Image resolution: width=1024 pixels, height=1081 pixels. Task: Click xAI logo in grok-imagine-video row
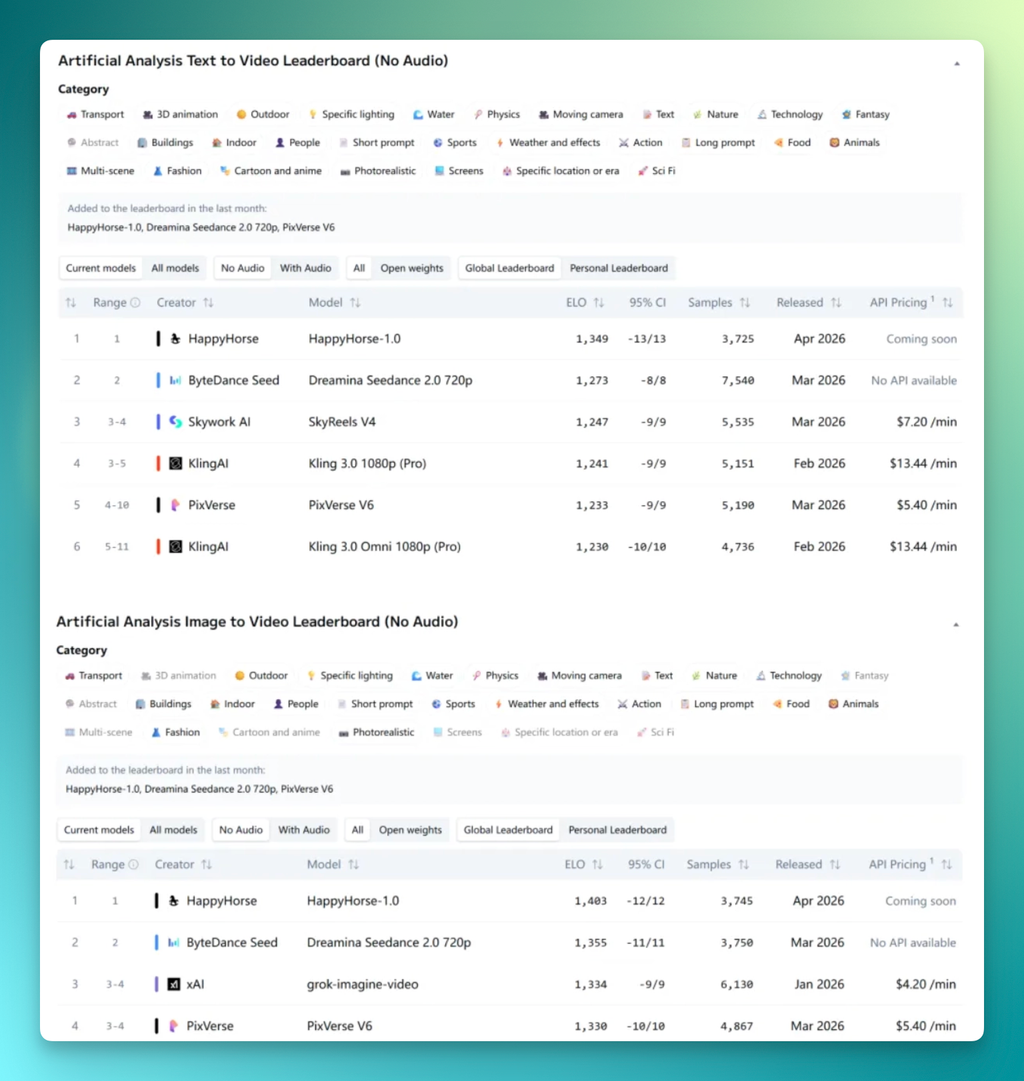[x=174, y=984]
